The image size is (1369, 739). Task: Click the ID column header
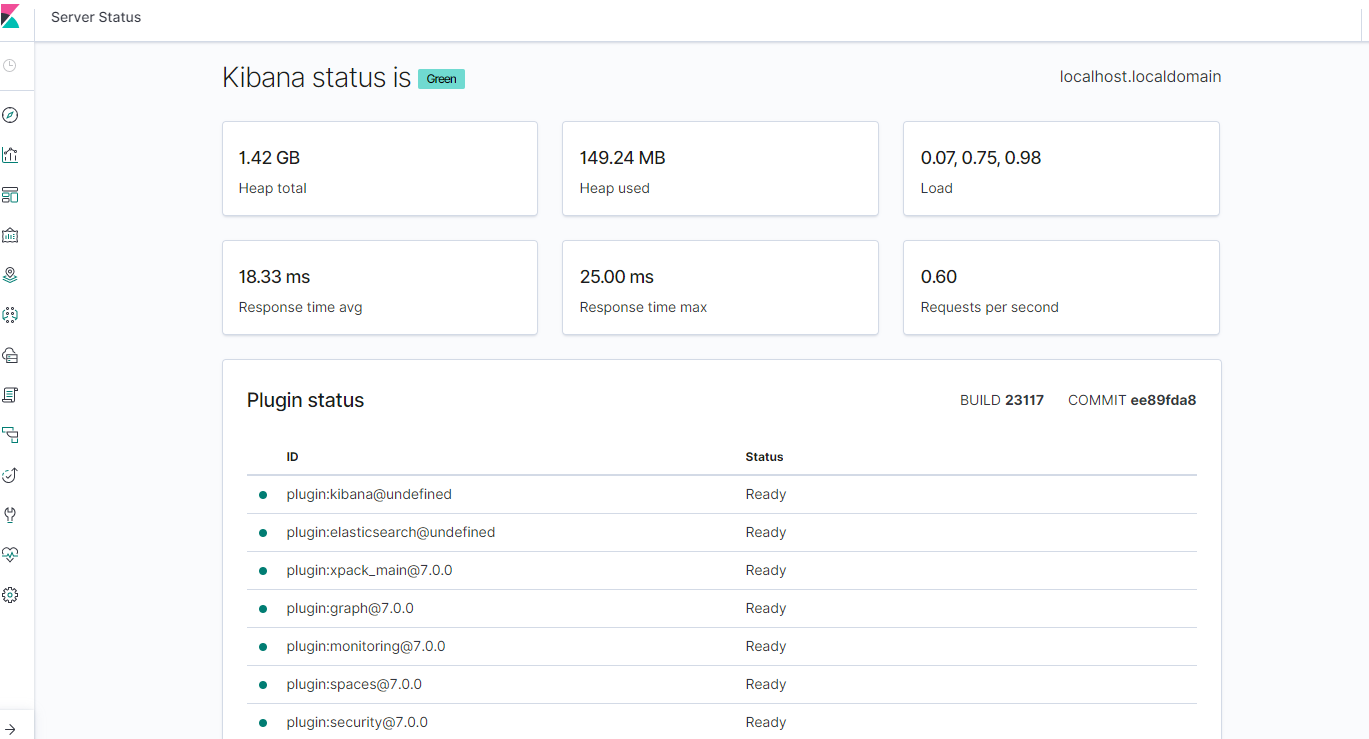pos(292,457)
